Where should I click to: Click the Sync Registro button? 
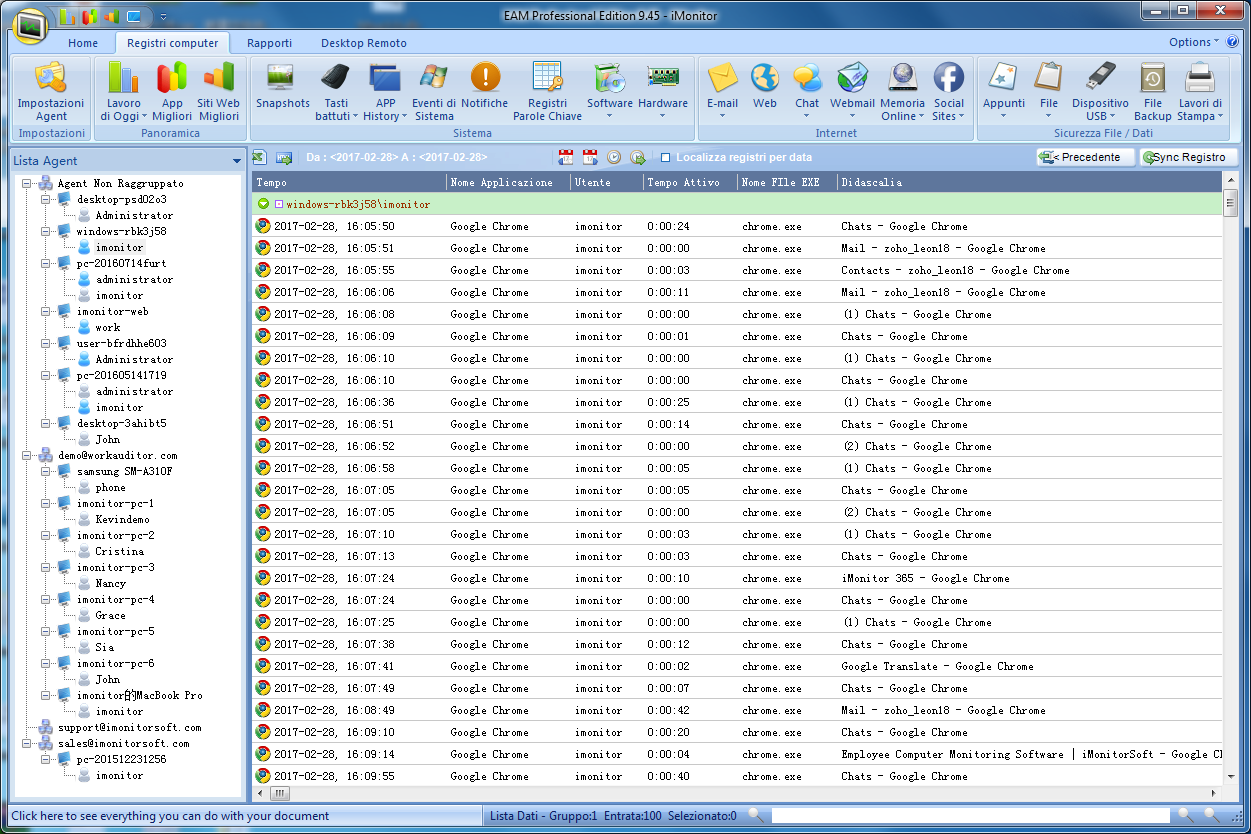1188,157
